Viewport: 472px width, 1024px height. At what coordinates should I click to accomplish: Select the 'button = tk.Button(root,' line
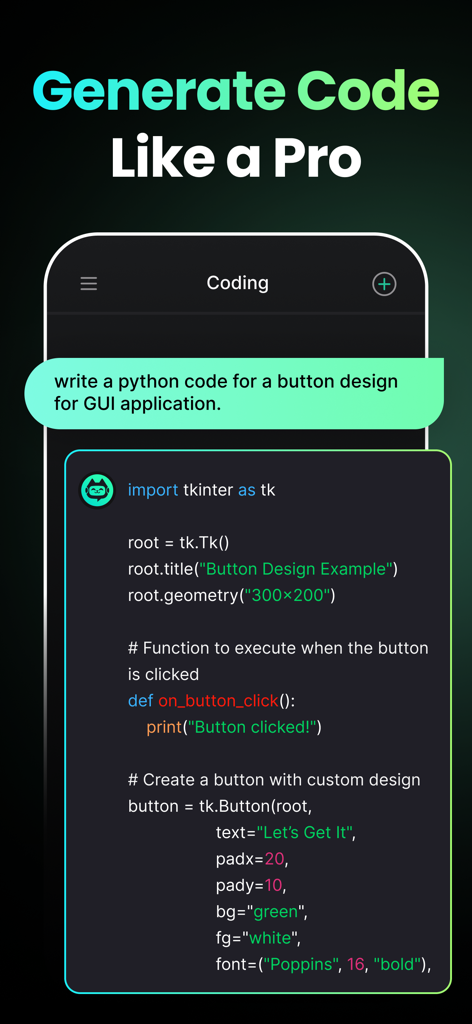tap(220, 806)
